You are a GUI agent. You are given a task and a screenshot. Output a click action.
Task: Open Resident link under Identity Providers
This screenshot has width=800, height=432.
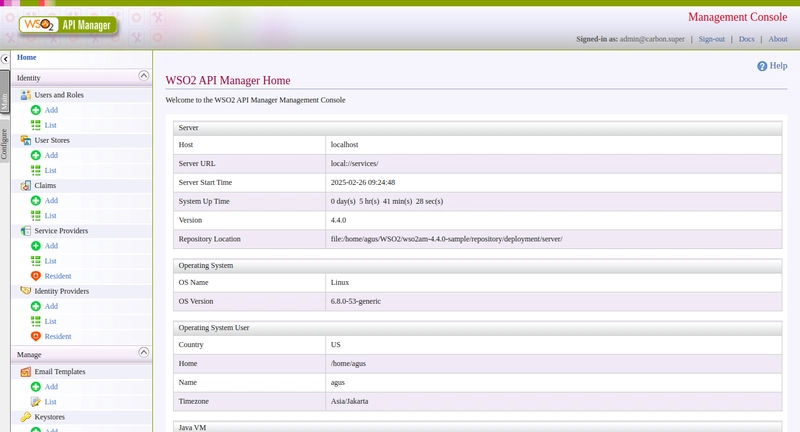(x=58, y=336)
